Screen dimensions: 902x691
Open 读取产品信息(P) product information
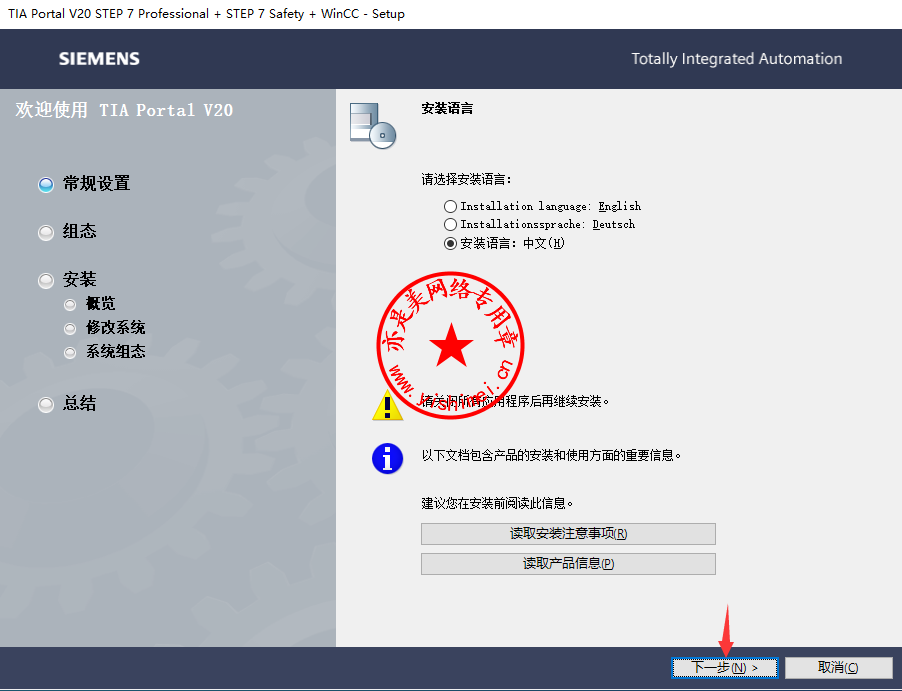tap(568, 564)
